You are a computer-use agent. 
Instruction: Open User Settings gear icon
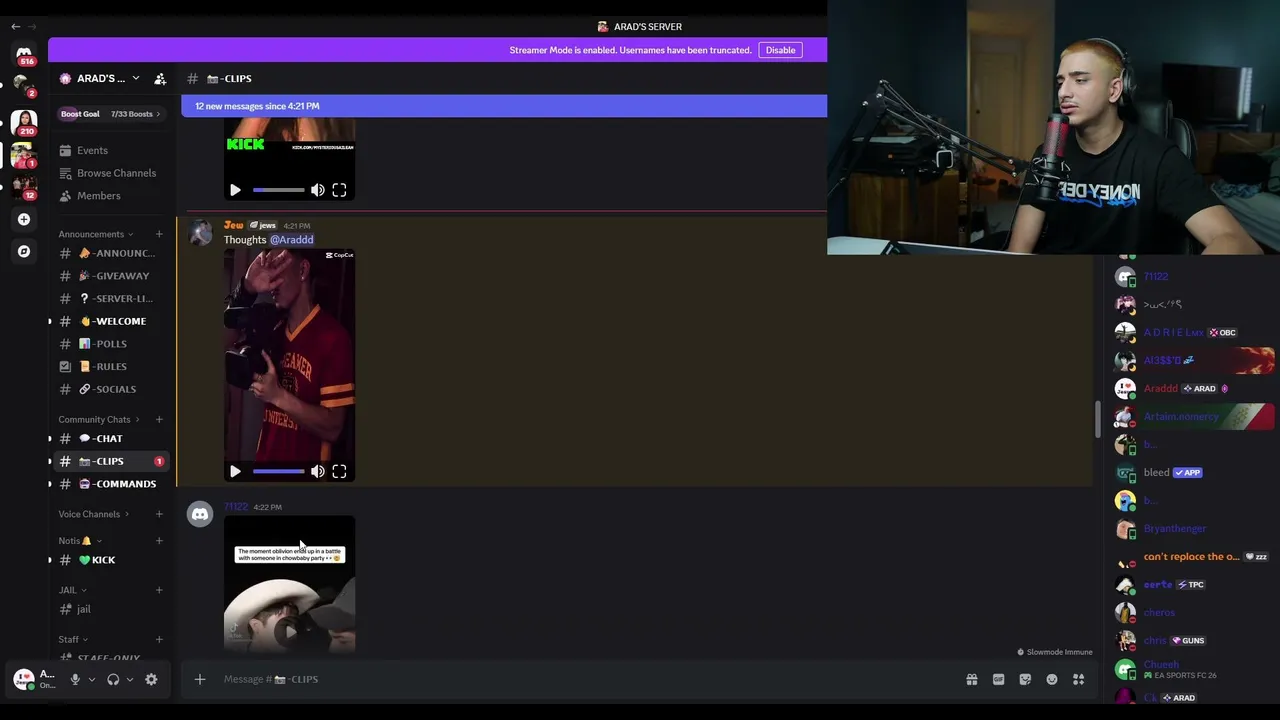click(x=151, y=679)
